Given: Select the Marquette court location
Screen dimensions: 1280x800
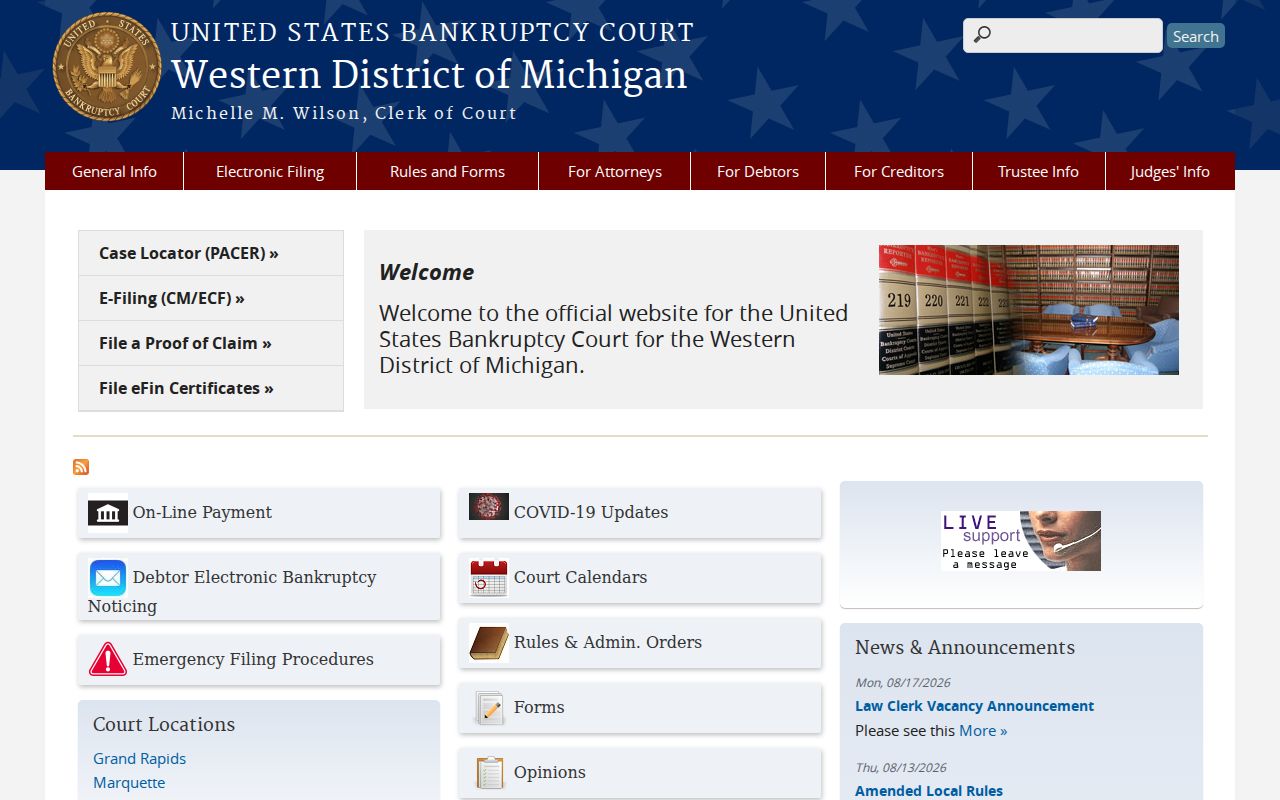Looking at the screenshot, I should pyautogui.click(x=129, y=782).
